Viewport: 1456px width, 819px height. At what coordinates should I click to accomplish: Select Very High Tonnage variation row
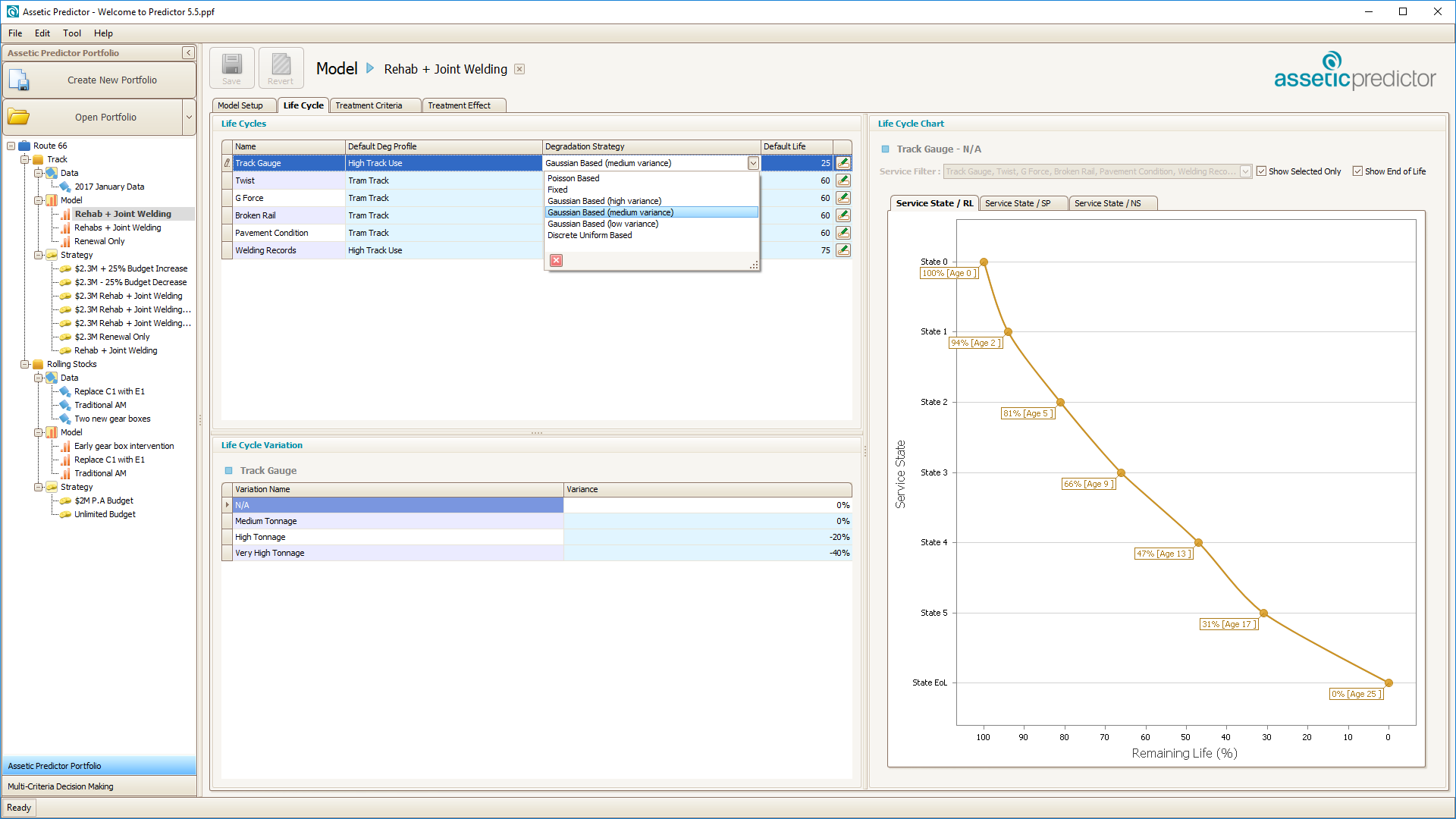click(x=537, y=553)
